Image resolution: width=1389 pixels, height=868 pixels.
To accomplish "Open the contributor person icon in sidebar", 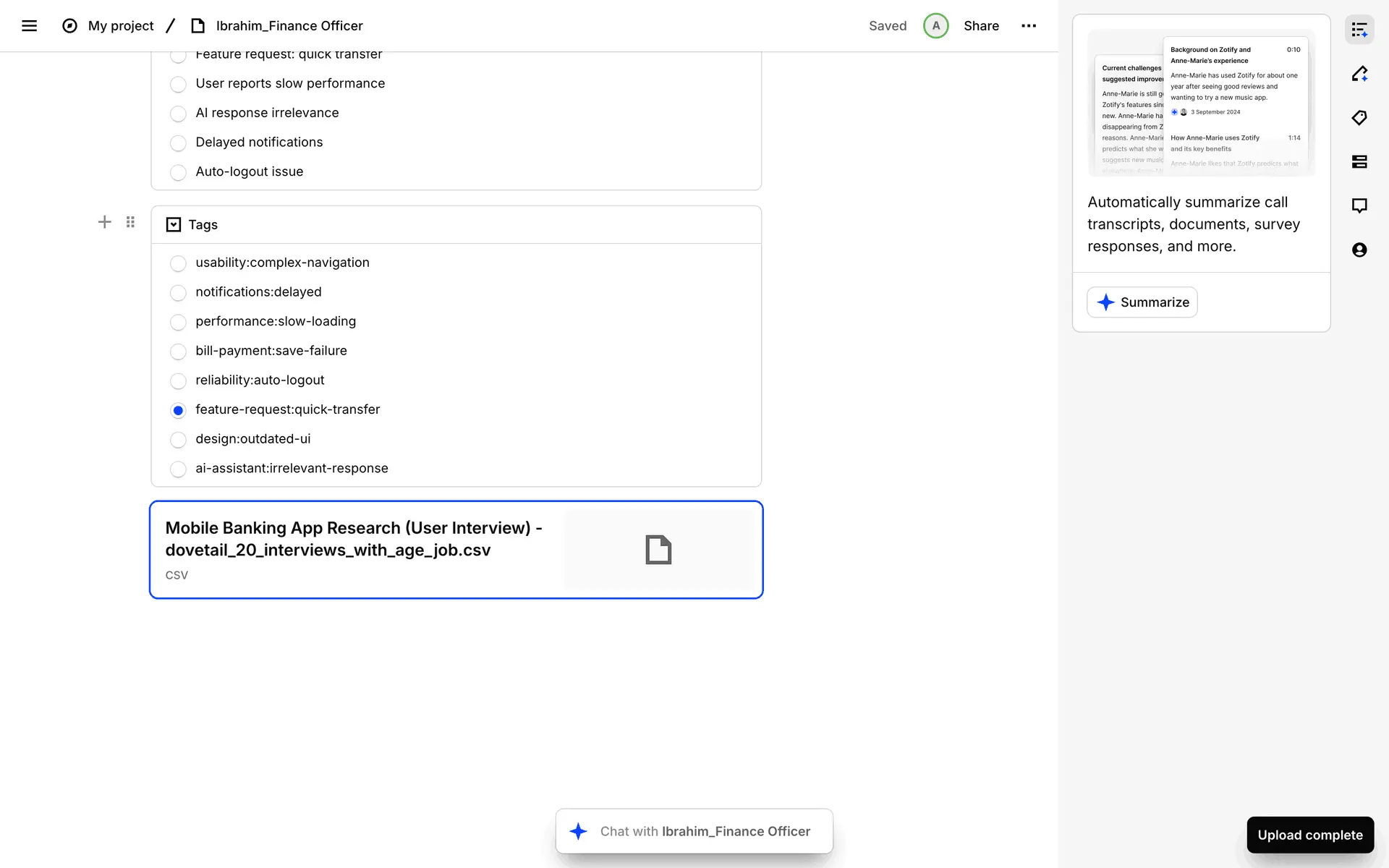I will click(1359, 250).
